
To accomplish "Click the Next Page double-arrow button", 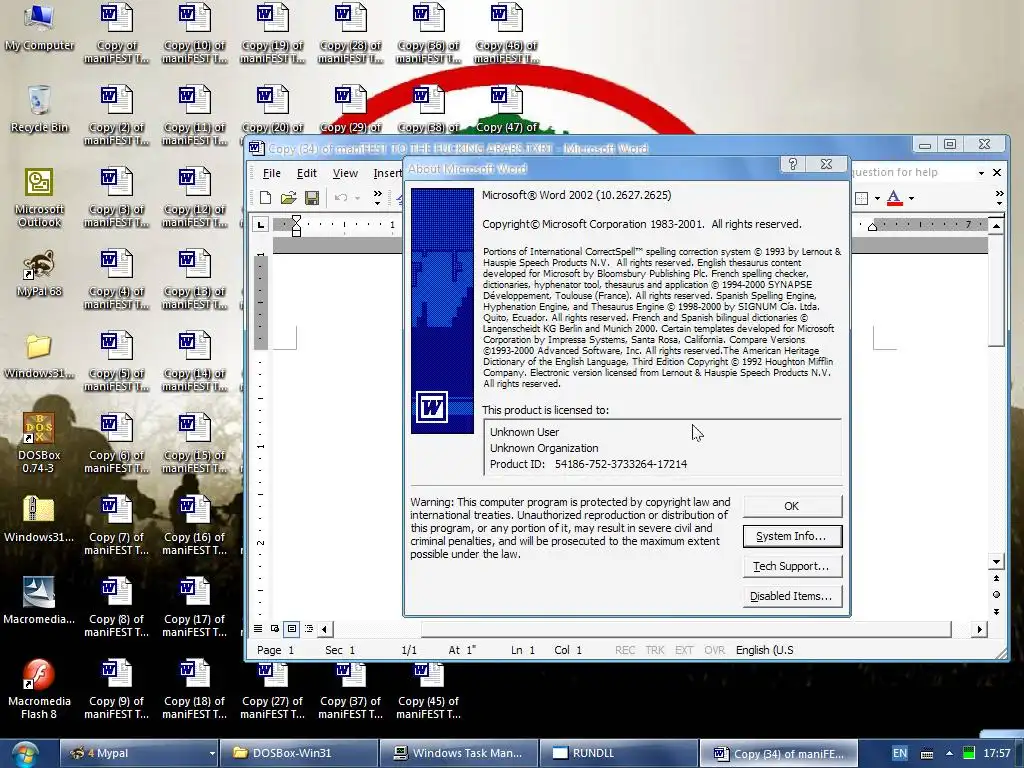I will (996, 611).
